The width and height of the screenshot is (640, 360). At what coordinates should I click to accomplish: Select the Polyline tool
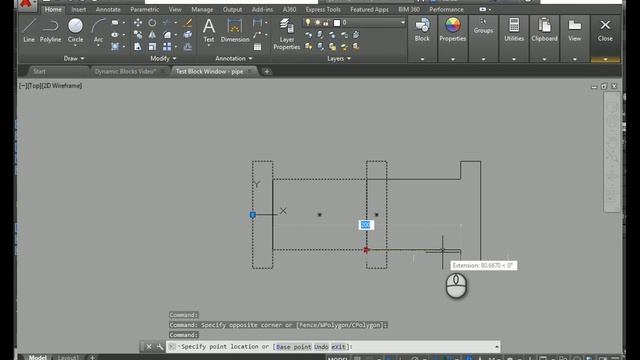click(50, 31)
